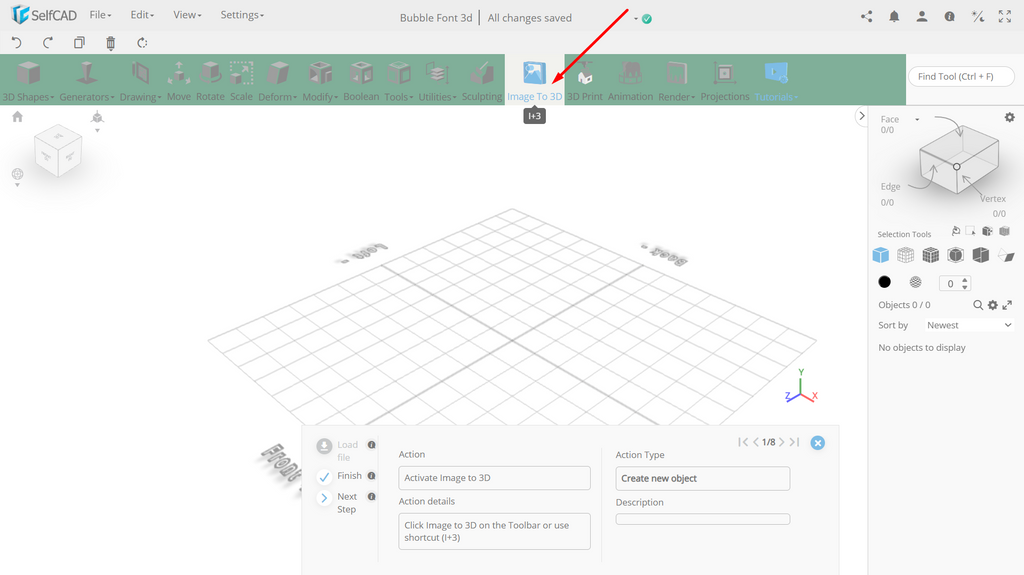
Task: Click the reset circular arrow icon
Action: click(142, 43)
